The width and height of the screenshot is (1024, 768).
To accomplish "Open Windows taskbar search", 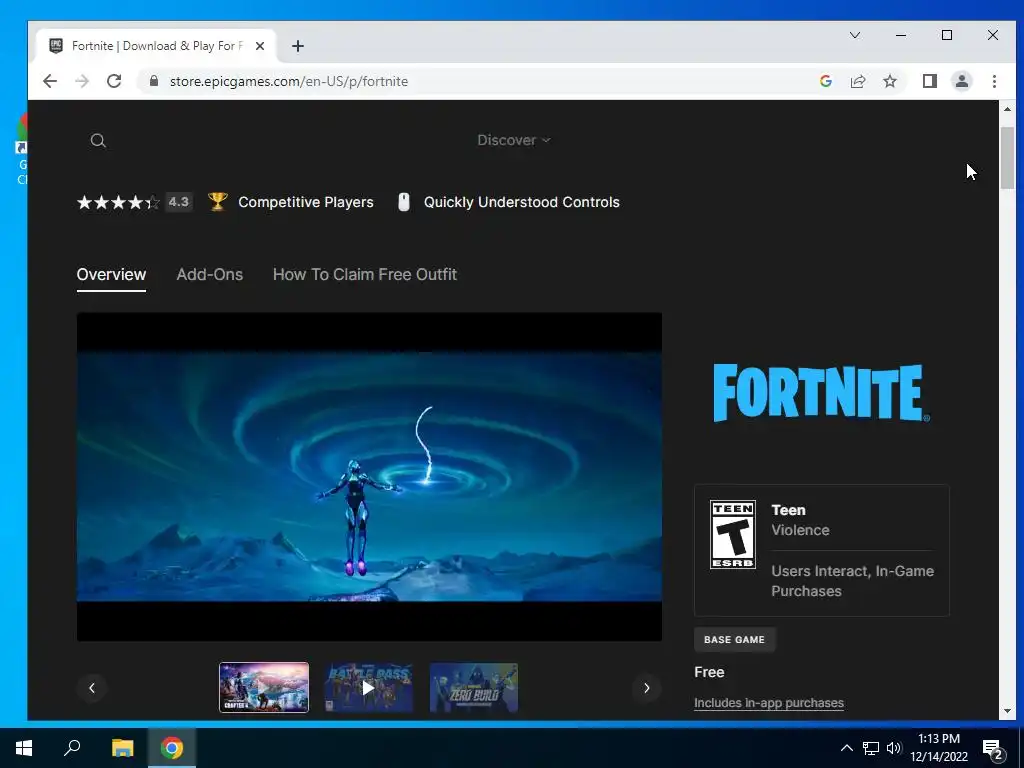I will (72, 748).
